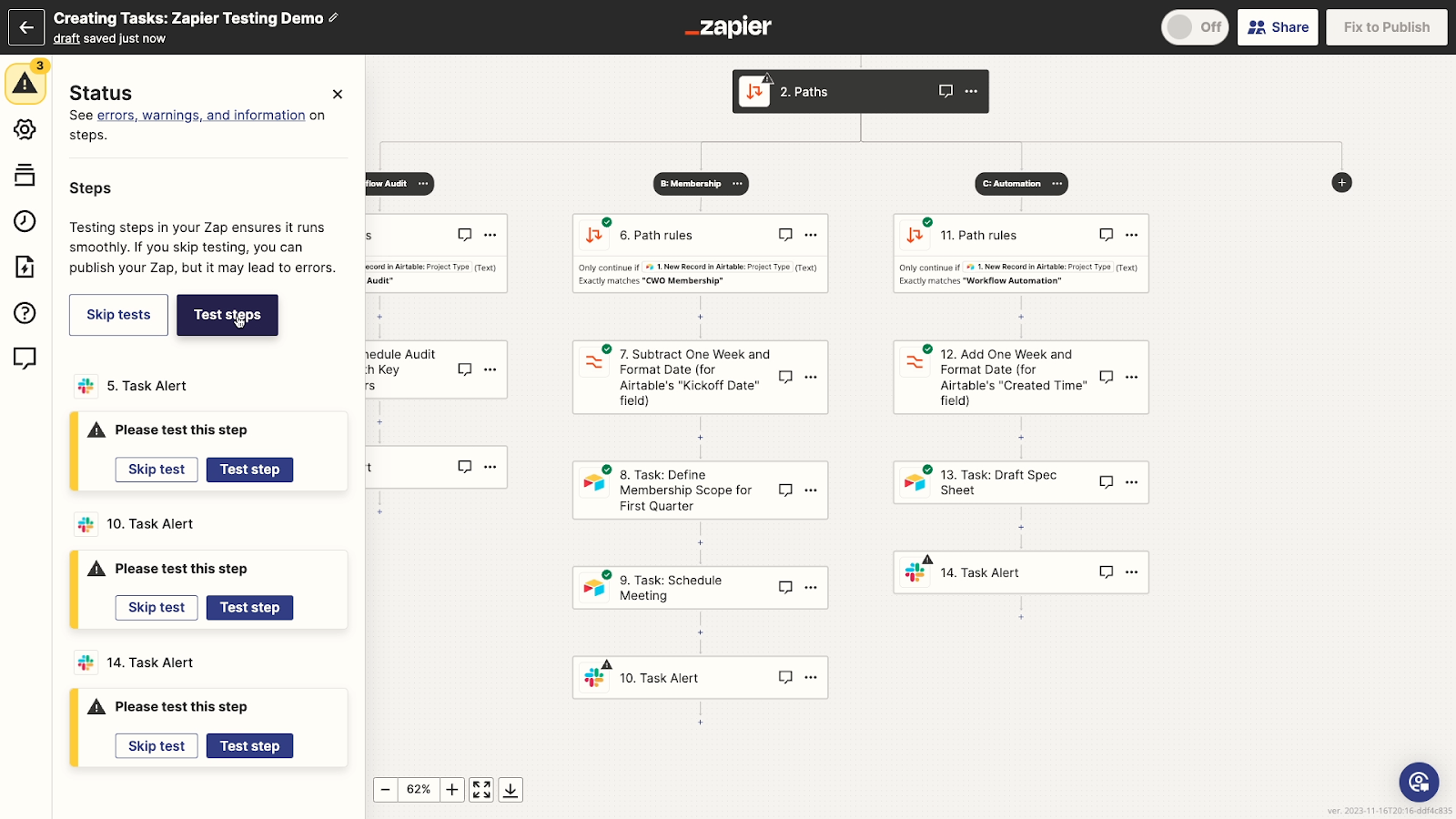Click Slack icon on canvas 14. Task Alert

[x=915, y=572]
